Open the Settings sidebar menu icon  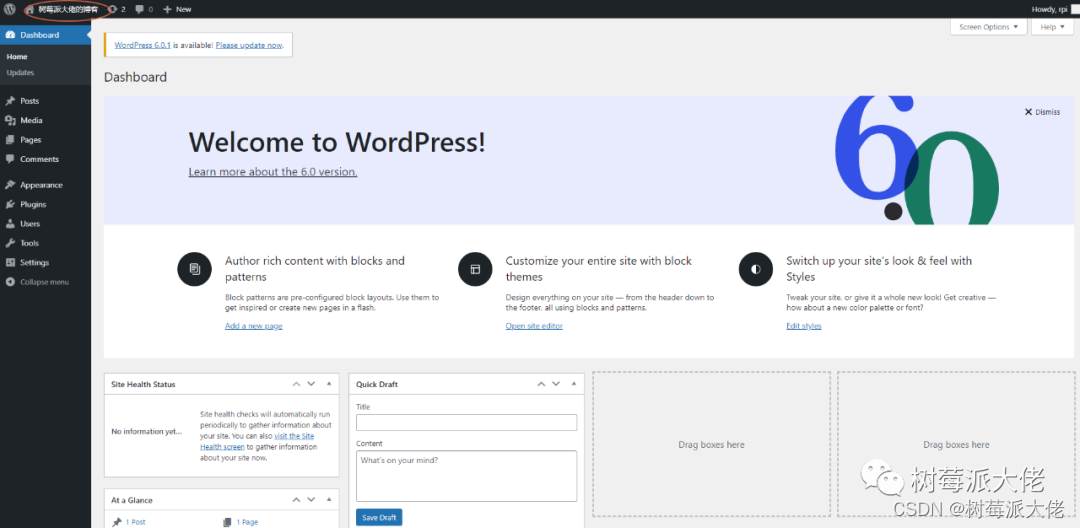pos(10,262)
